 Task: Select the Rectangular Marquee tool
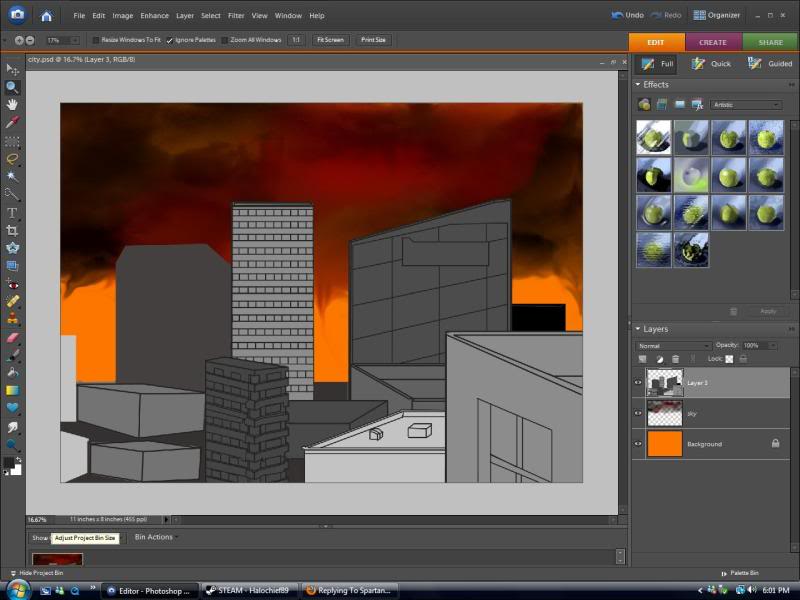pos(12,141)
